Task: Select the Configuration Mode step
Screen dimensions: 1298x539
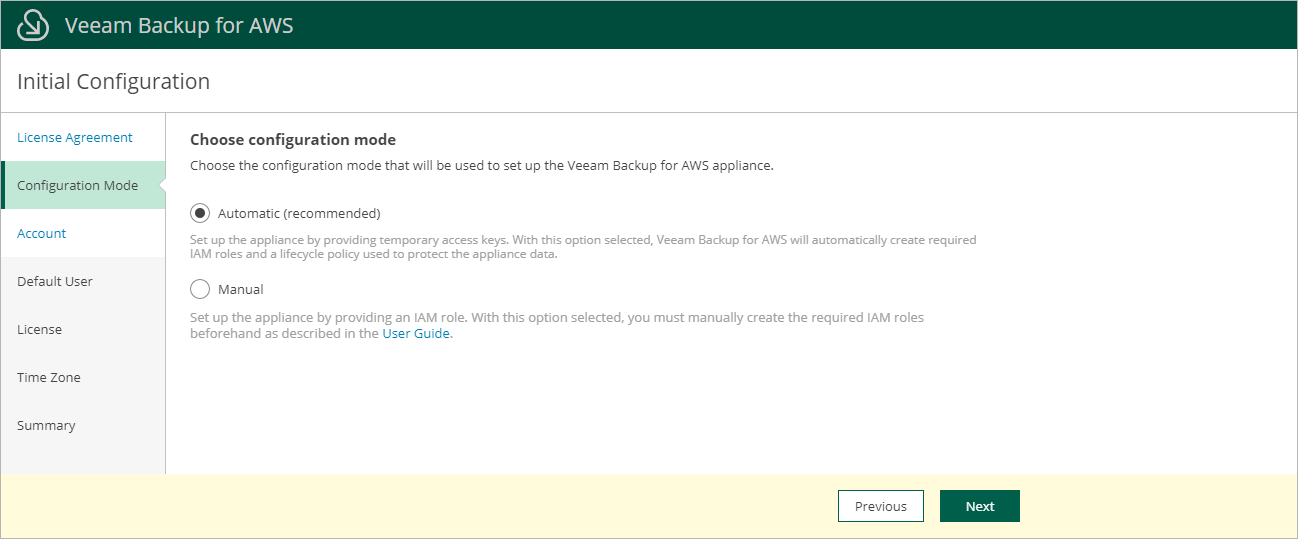Action: pos(78,185)
